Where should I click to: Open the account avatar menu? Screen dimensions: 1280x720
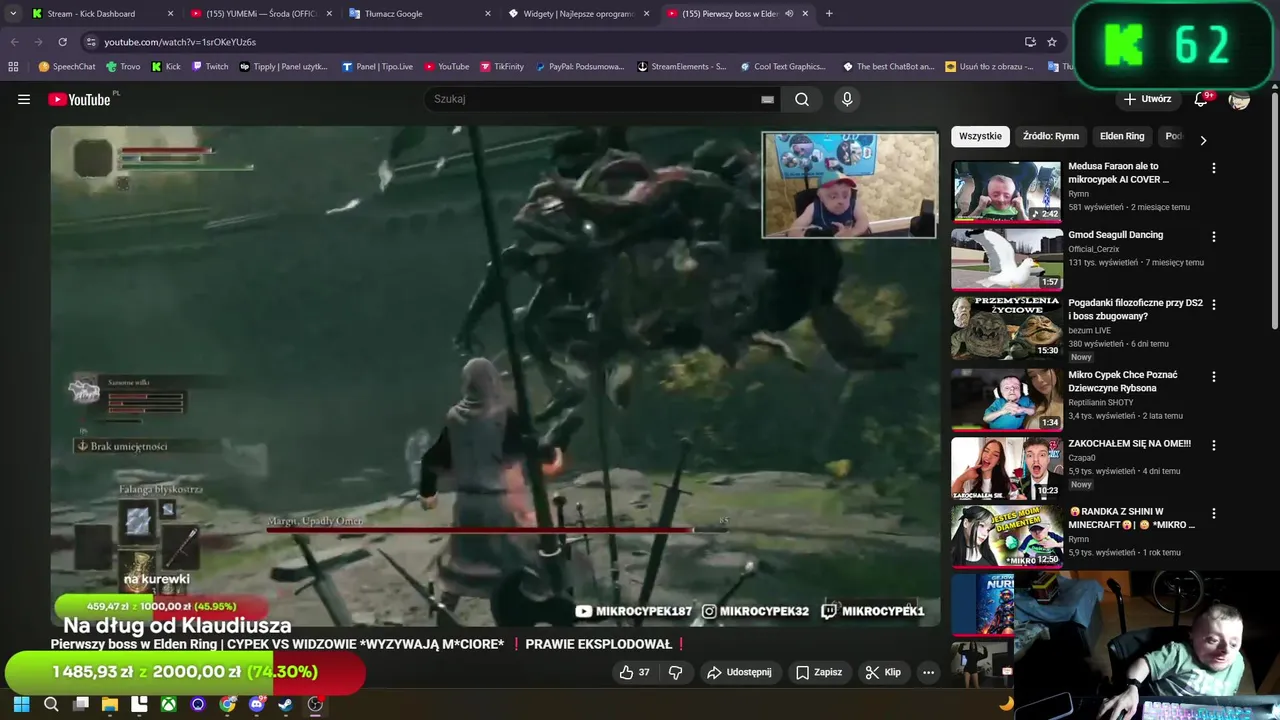pyautogui.click(x=1239, y=99)
